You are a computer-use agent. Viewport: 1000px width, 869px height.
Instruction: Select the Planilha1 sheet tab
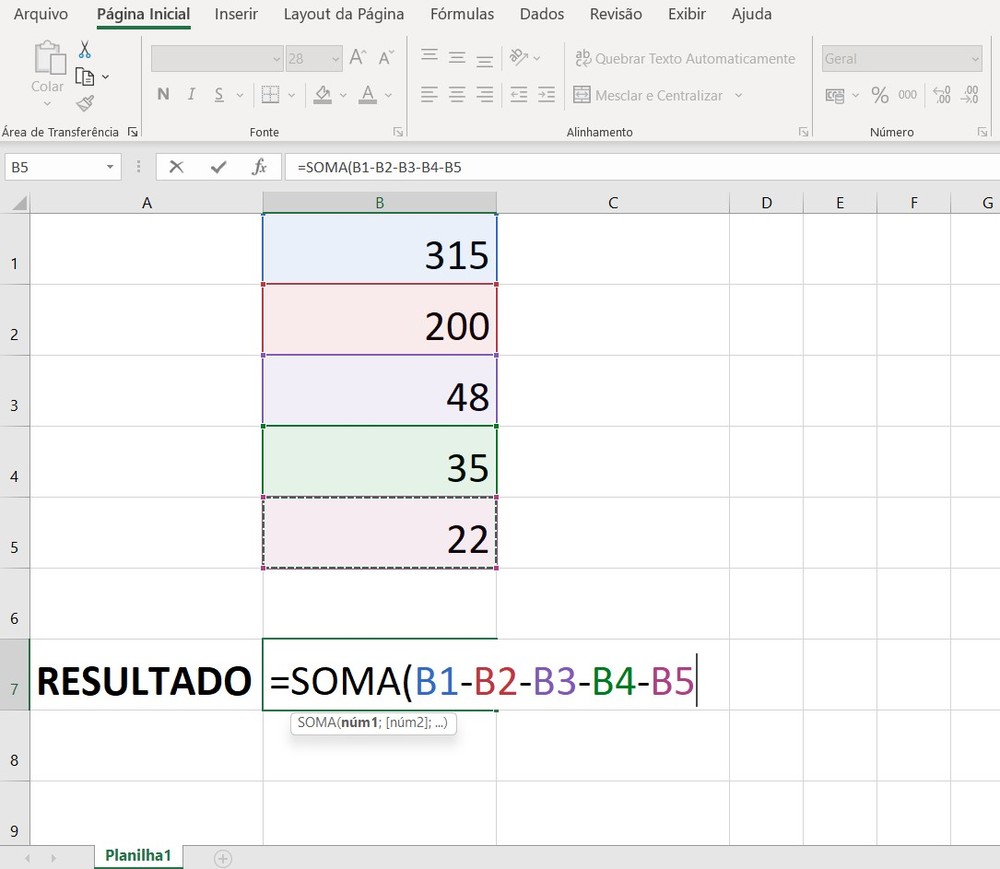138,856
